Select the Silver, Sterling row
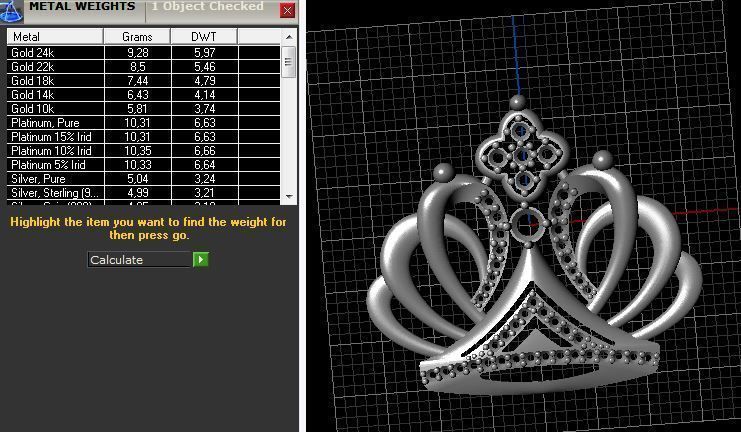The image size is (741, 432). [x=144, y=193]
